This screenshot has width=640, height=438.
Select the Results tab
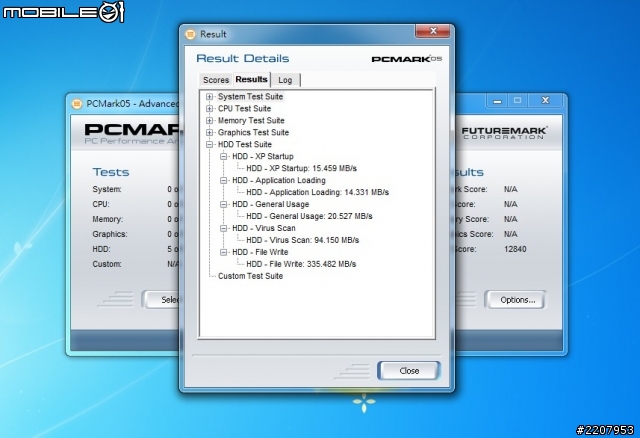pos(251,79)
